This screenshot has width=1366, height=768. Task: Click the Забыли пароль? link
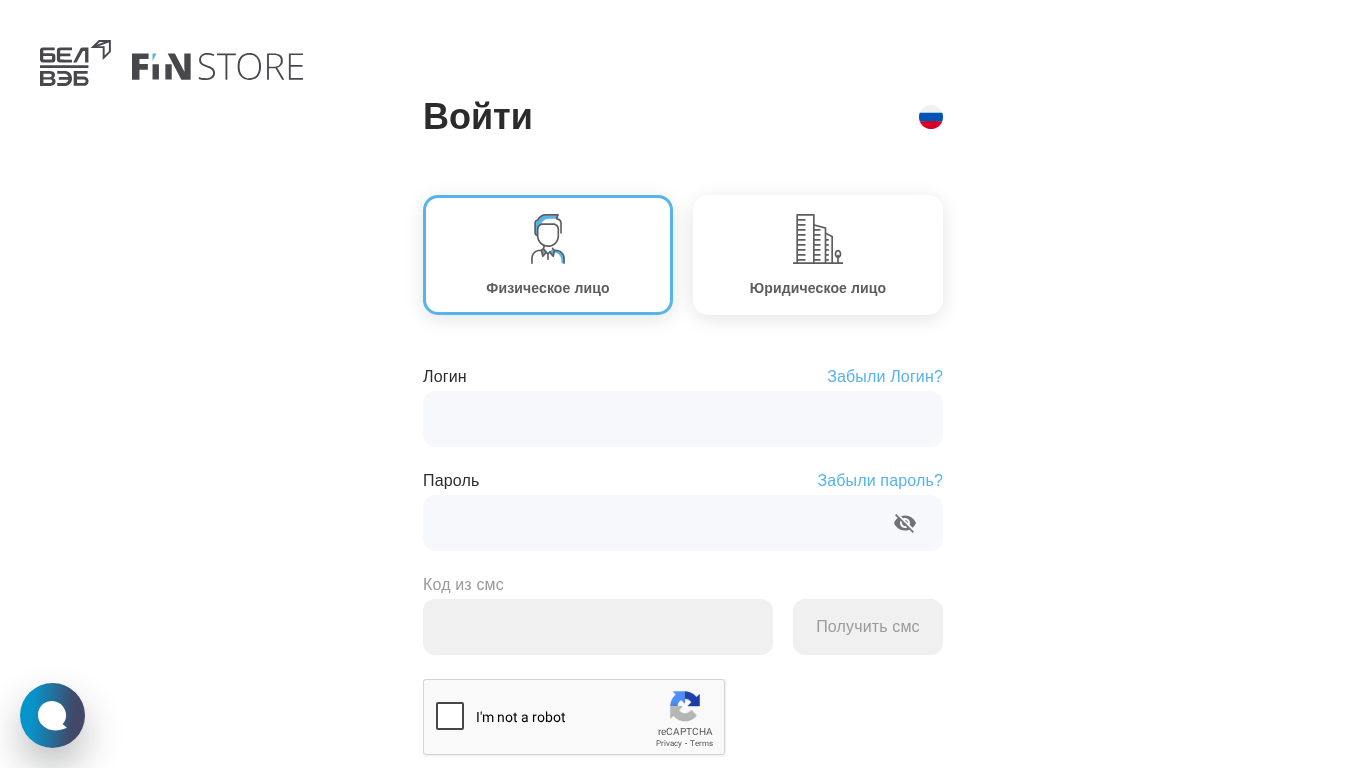(879, 481)
